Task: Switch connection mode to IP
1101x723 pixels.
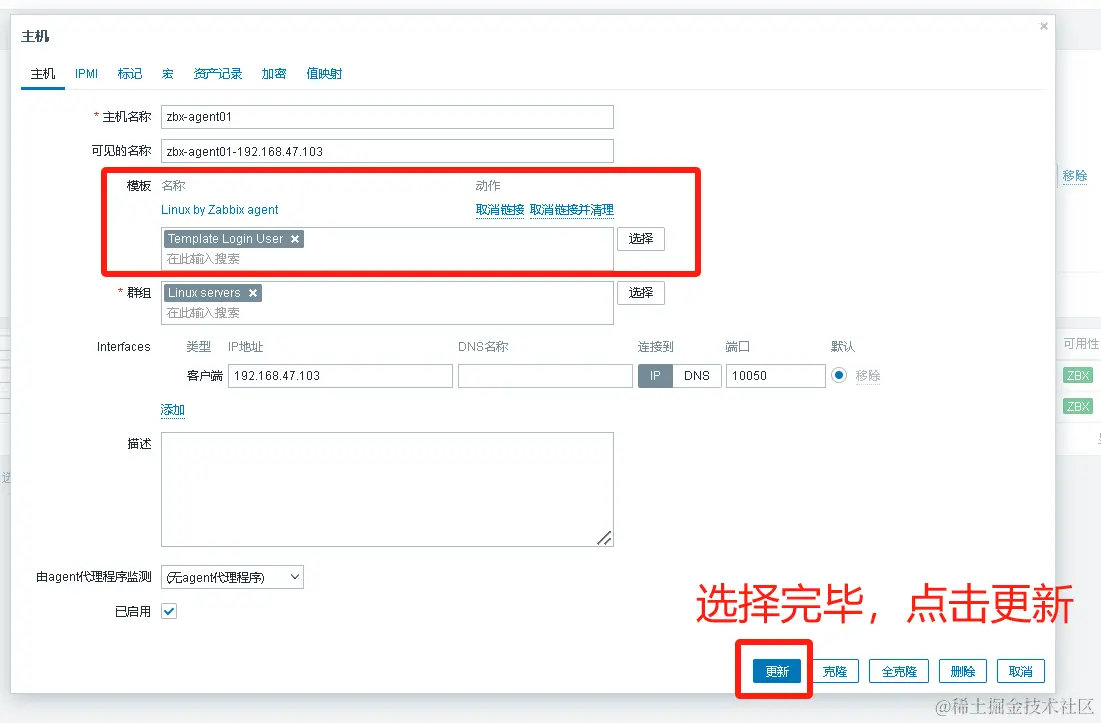Action: [x=655, y=376]
